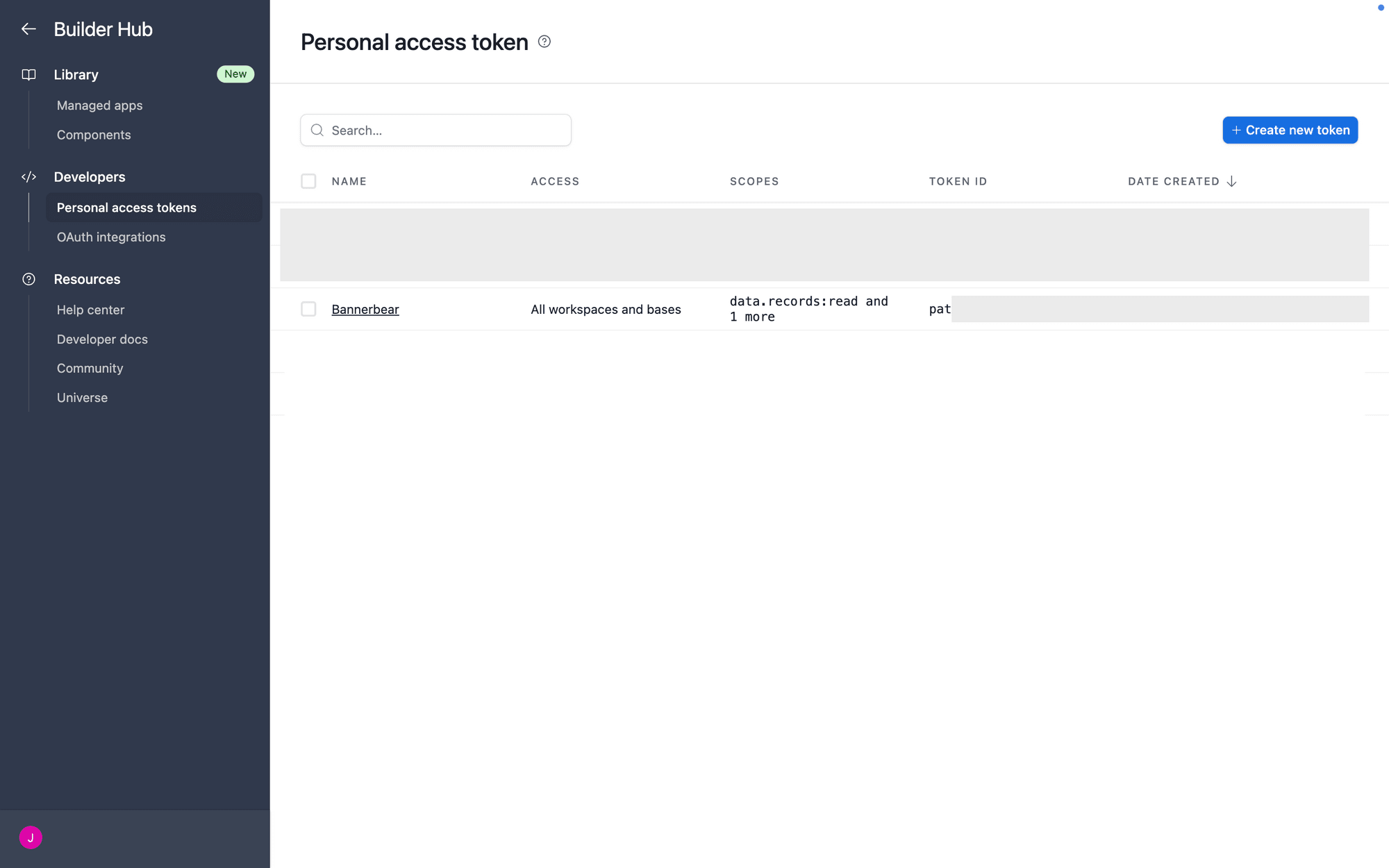Click the back arrow beside Builder Hub
The height and width of the screenshot is (868, 1389).
(x=28, y=29)
